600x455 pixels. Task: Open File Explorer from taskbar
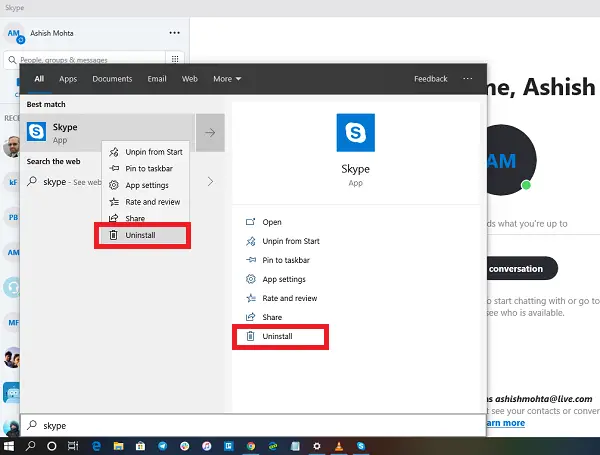pyautogui.click(x=118, y=446)
